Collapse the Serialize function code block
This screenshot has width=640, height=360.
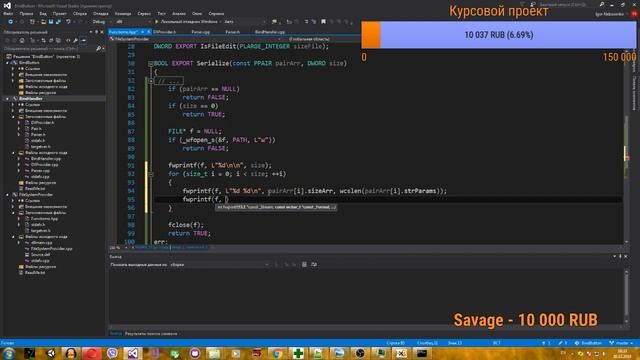pos(151,64)
